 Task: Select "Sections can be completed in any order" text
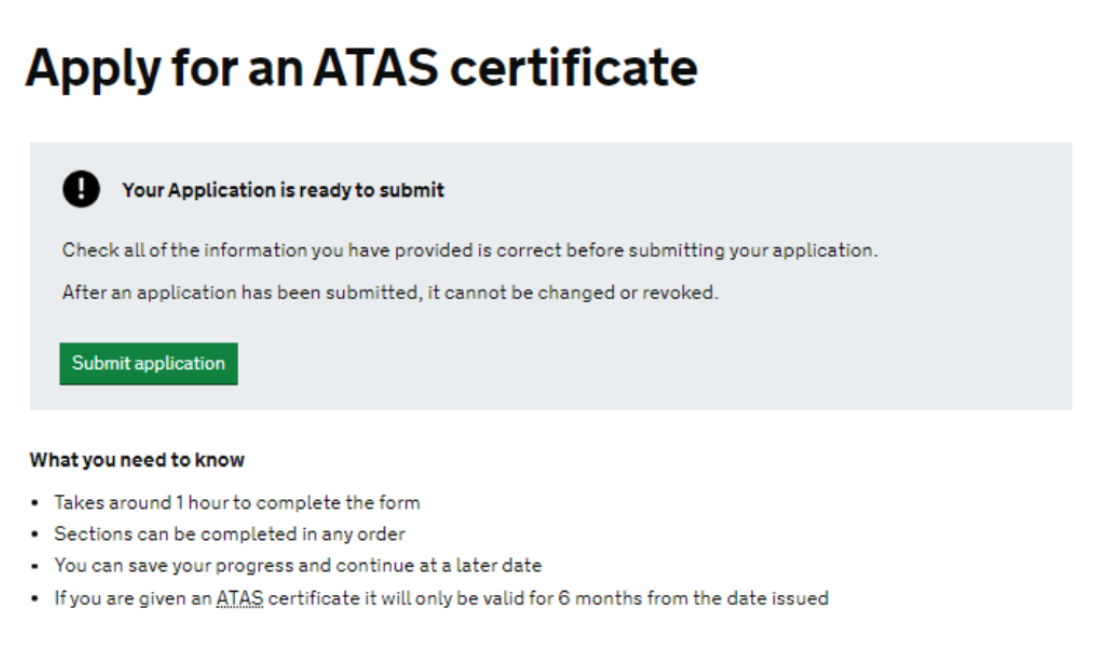[229, 534]
